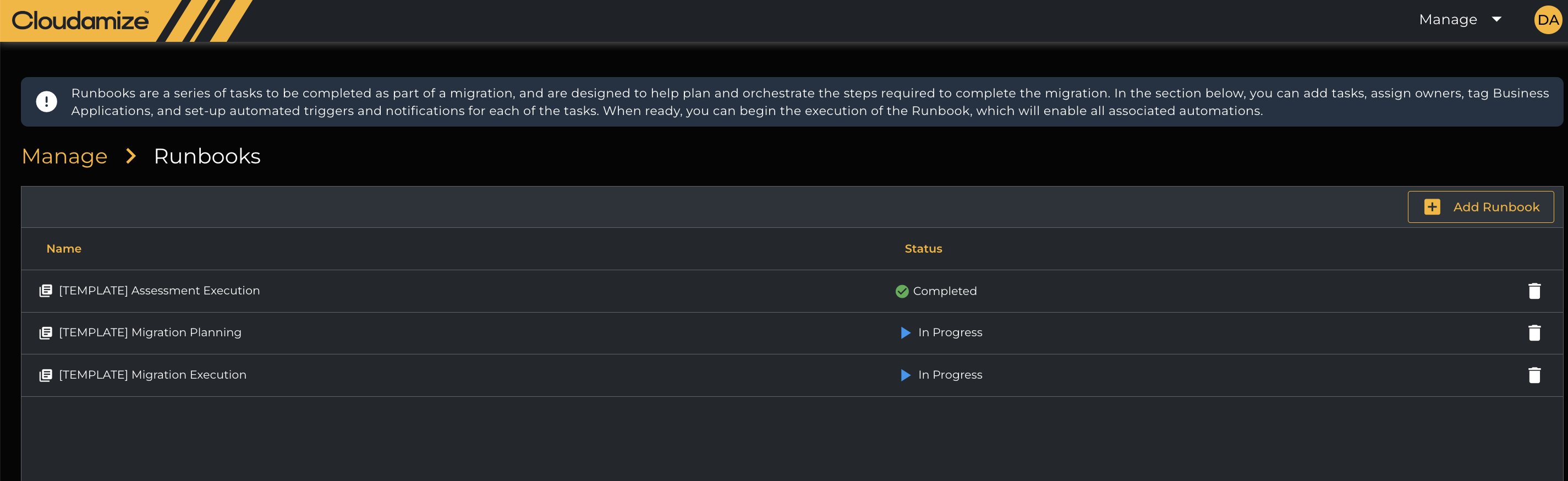The image size is (1568, 481).
Task: Go to Manage via breadcrumb link
Action: [64, 156]
